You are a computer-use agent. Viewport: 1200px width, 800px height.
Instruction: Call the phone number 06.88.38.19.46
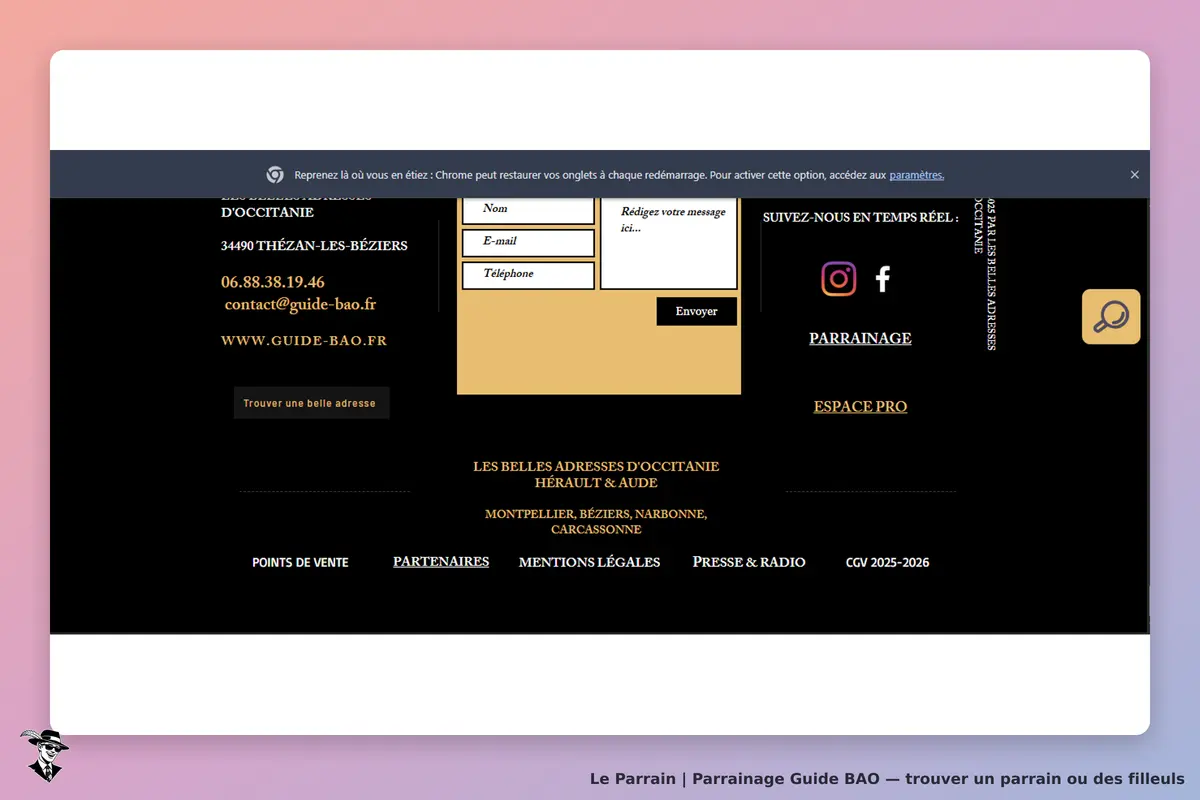(x=273, y=282)
